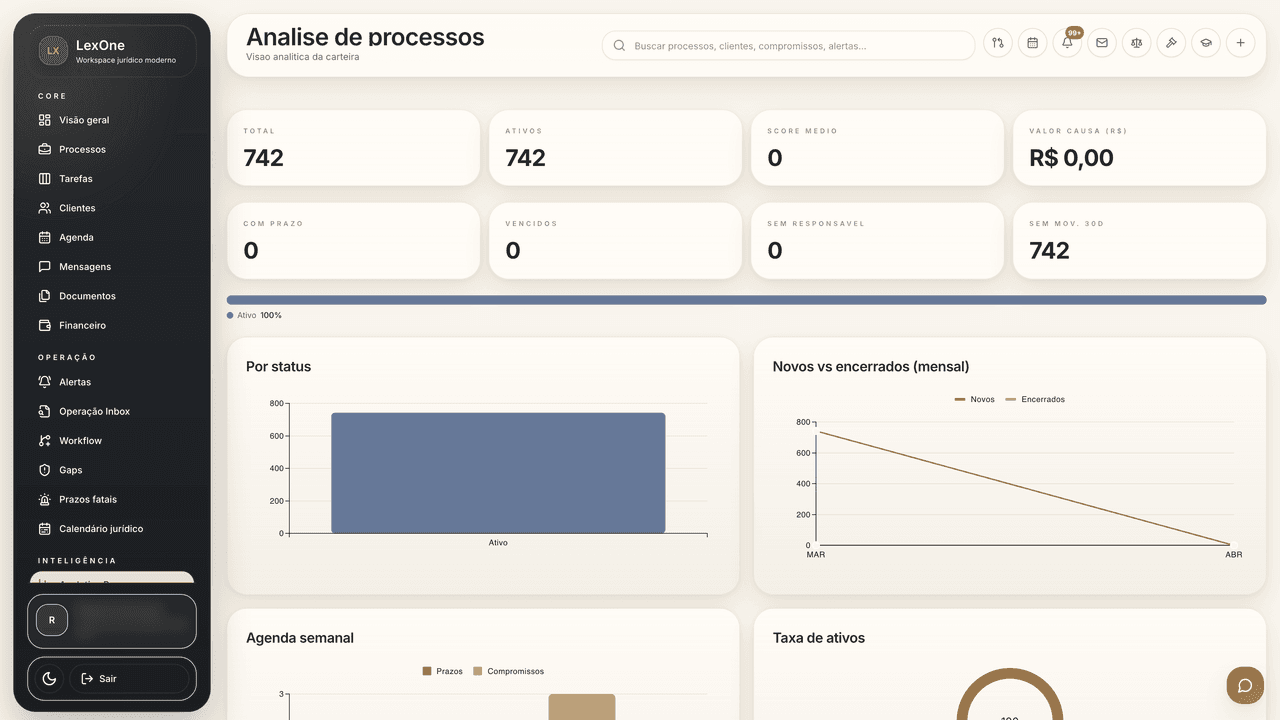Select the workflow branches icon in the header
Viewport: 1280px width, 720px height.
[x=997, y=43]
